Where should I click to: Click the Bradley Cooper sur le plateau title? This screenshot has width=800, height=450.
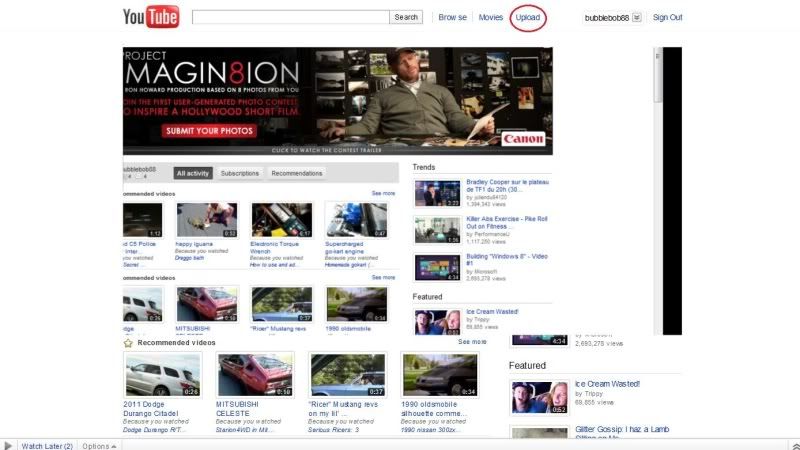(x=508, y=186)
